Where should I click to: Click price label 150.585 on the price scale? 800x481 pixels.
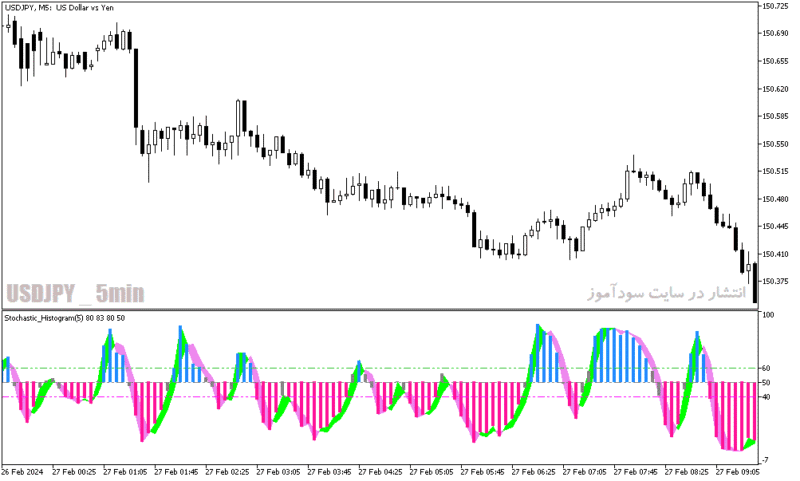point(776,116)
